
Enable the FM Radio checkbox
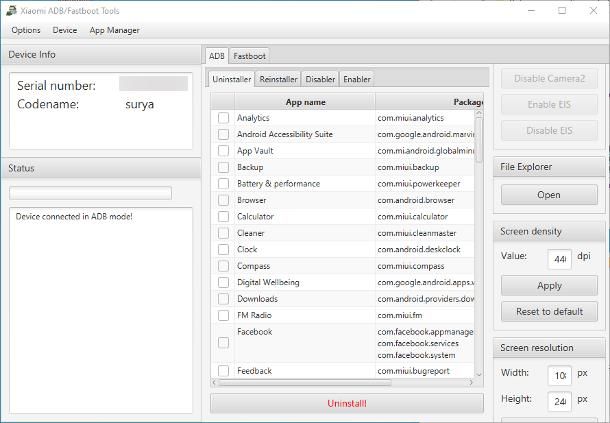(223, 315)
